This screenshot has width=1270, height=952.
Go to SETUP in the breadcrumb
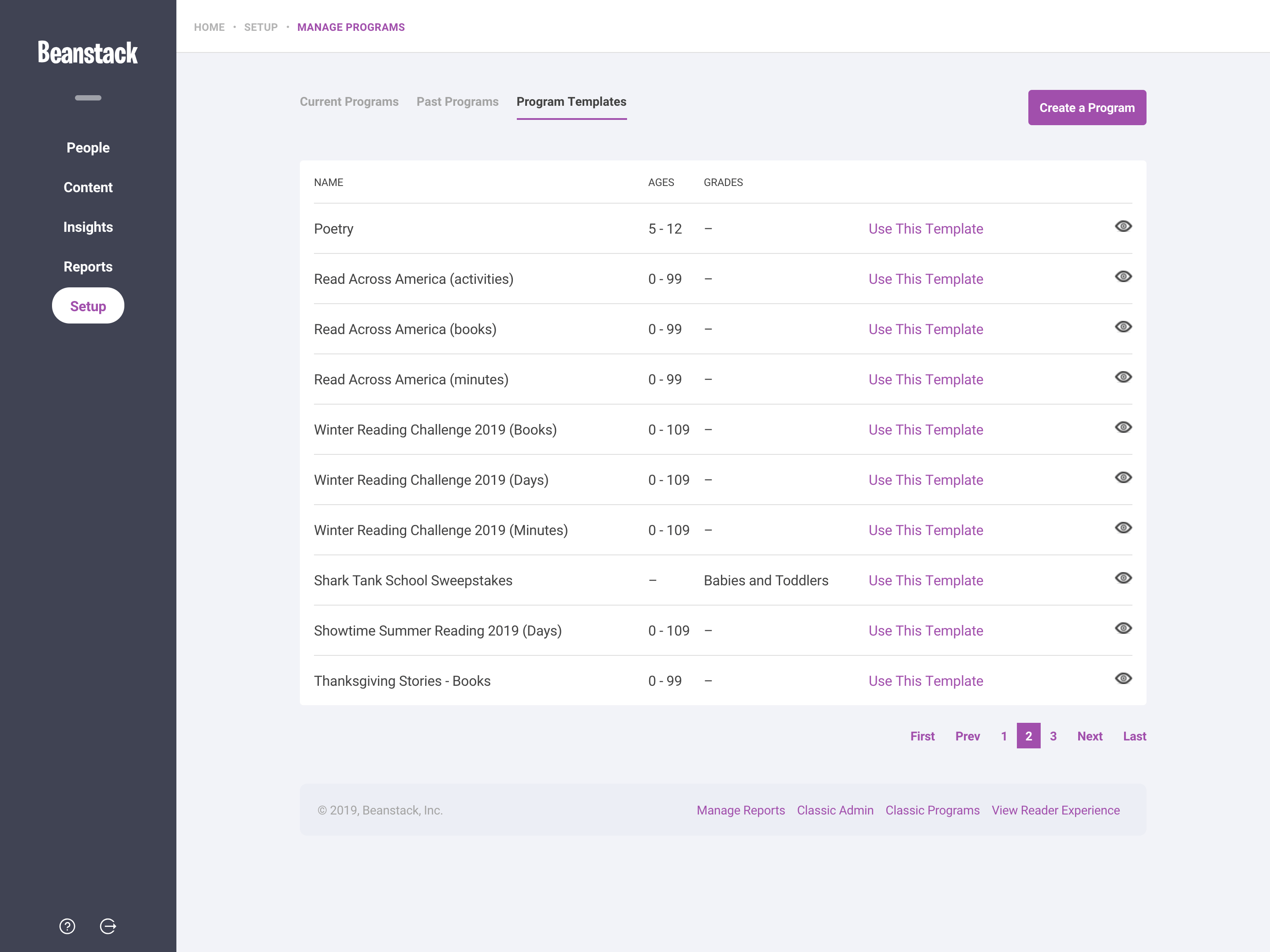(261, 27)
